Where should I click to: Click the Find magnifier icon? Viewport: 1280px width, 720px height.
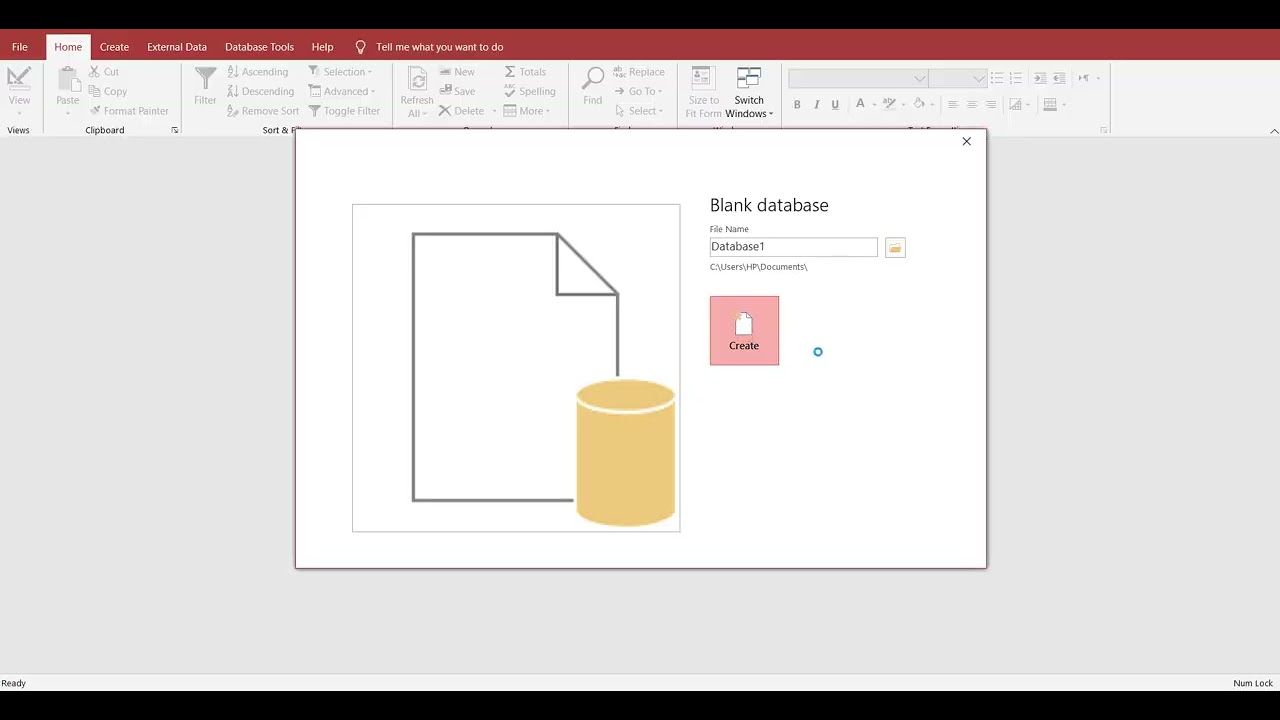pyautogui.click(x=593, y=80)
